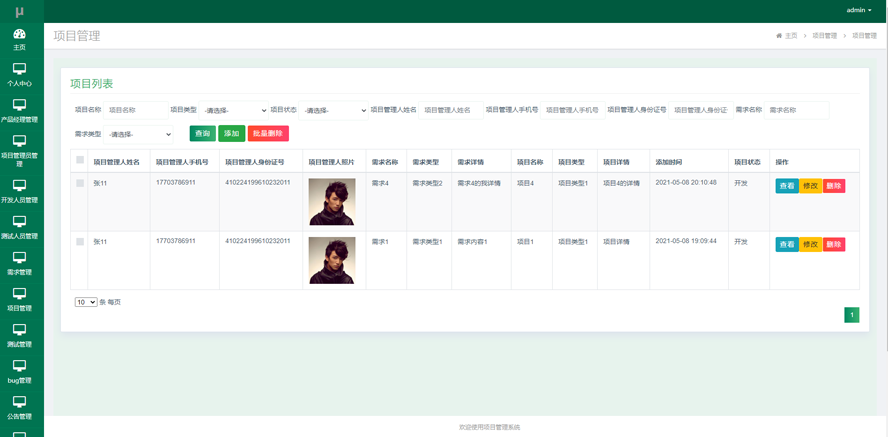Open the 需求类型 dropdown filter

[139, 134]
